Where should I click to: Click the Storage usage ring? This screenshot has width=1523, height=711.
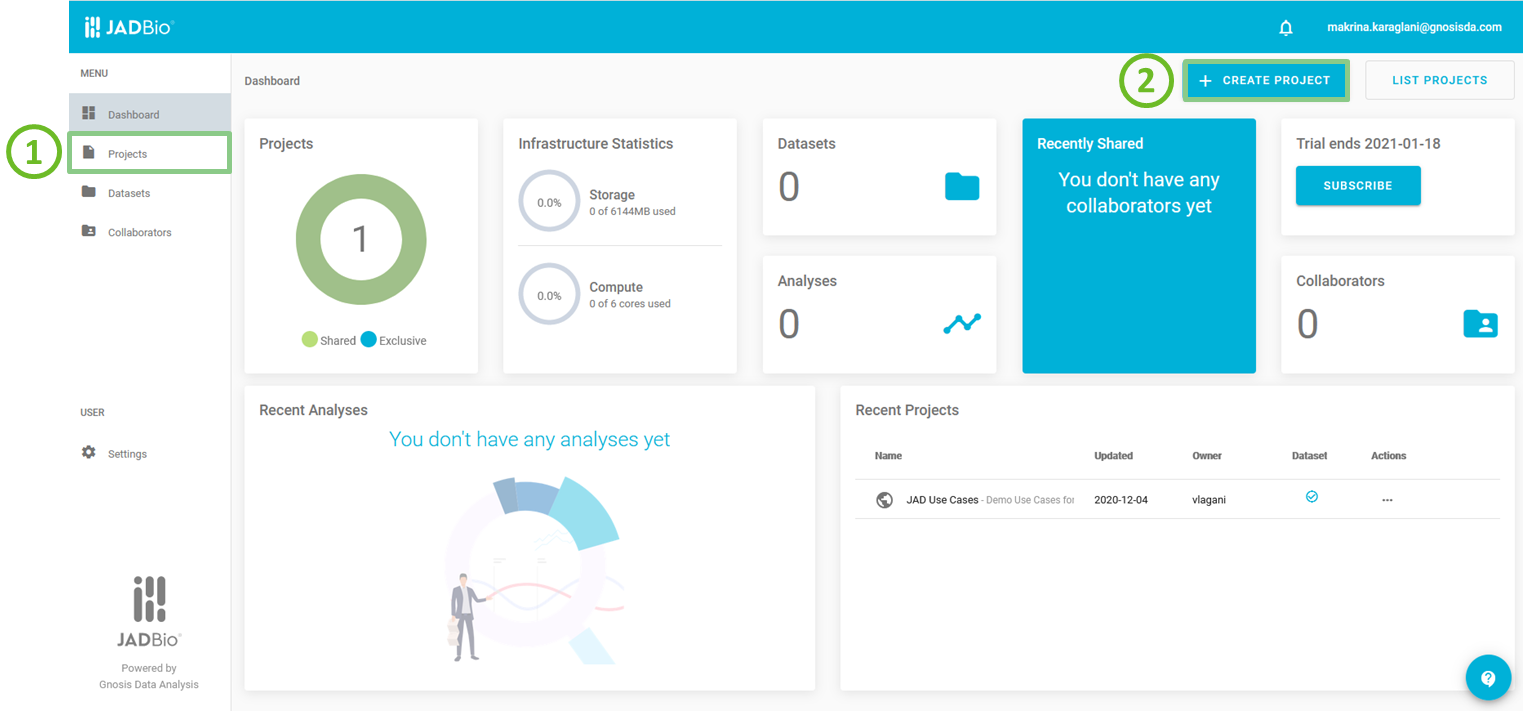pos(549,201)
